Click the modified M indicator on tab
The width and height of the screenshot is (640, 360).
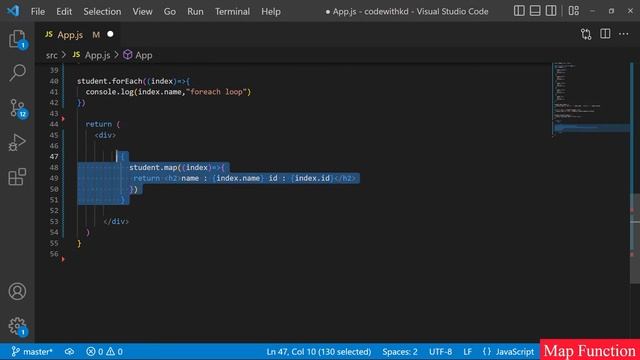96,35
